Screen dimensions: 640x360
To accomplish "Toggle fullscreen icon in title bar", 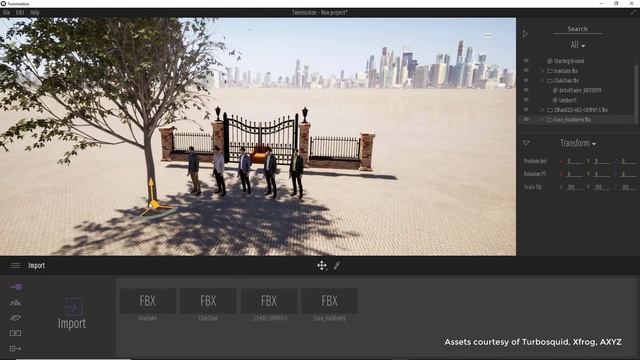I will tap(633, 12).
